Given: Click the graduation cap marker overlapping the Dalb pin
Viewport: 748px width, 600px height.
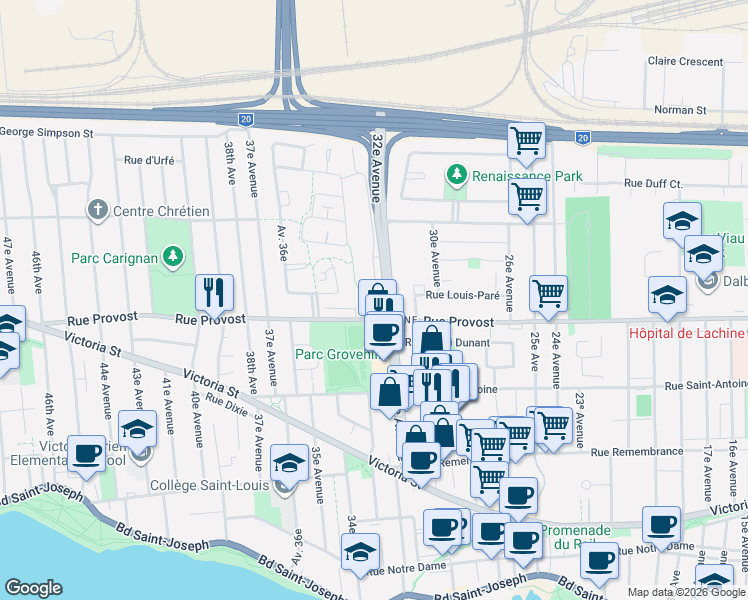Looking at the screenshot, I should point(703,255).
